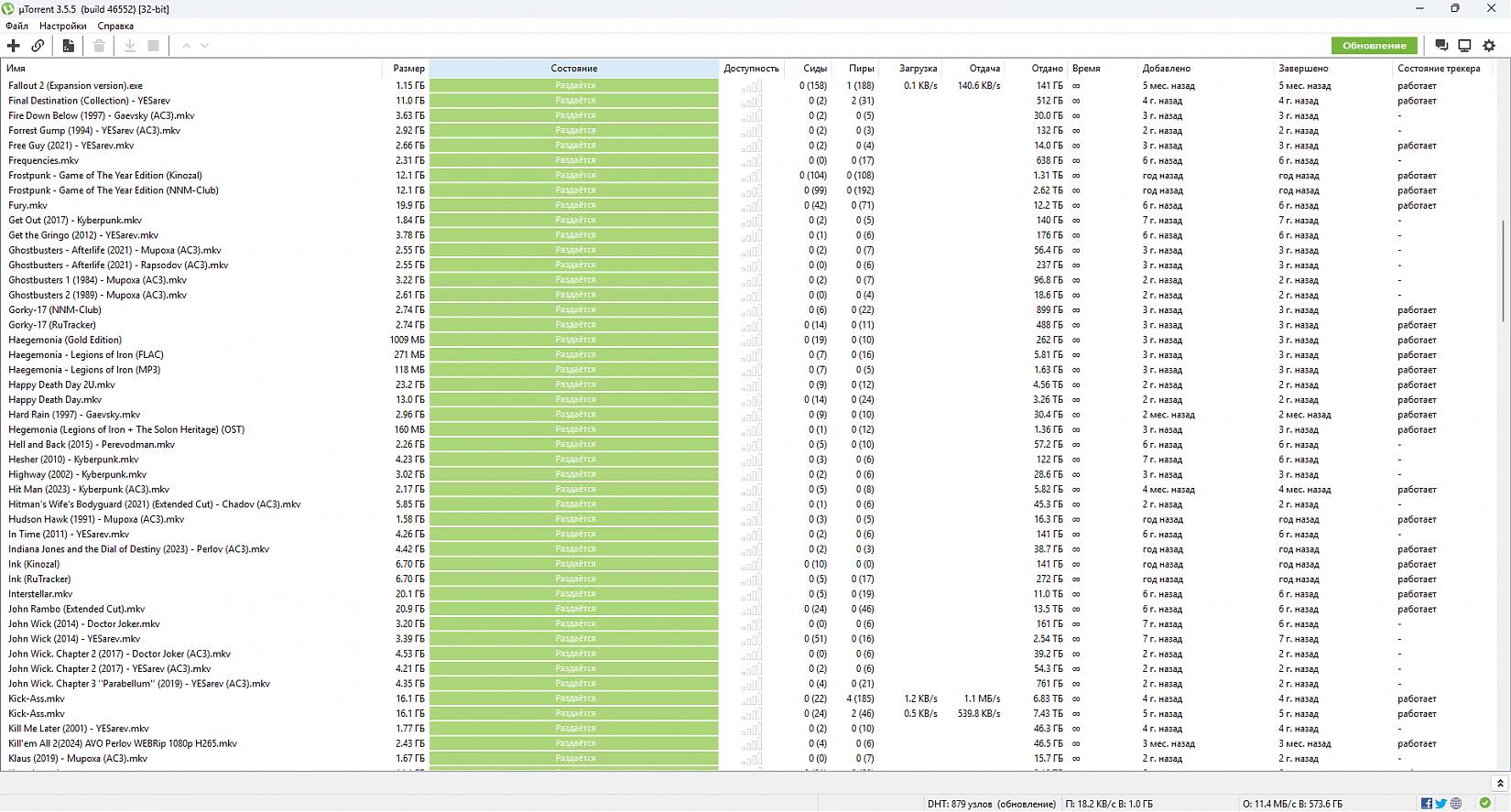1511x812 pixels.
Task: Click the Add Torrent plus icon
Action: coord(13,46)
